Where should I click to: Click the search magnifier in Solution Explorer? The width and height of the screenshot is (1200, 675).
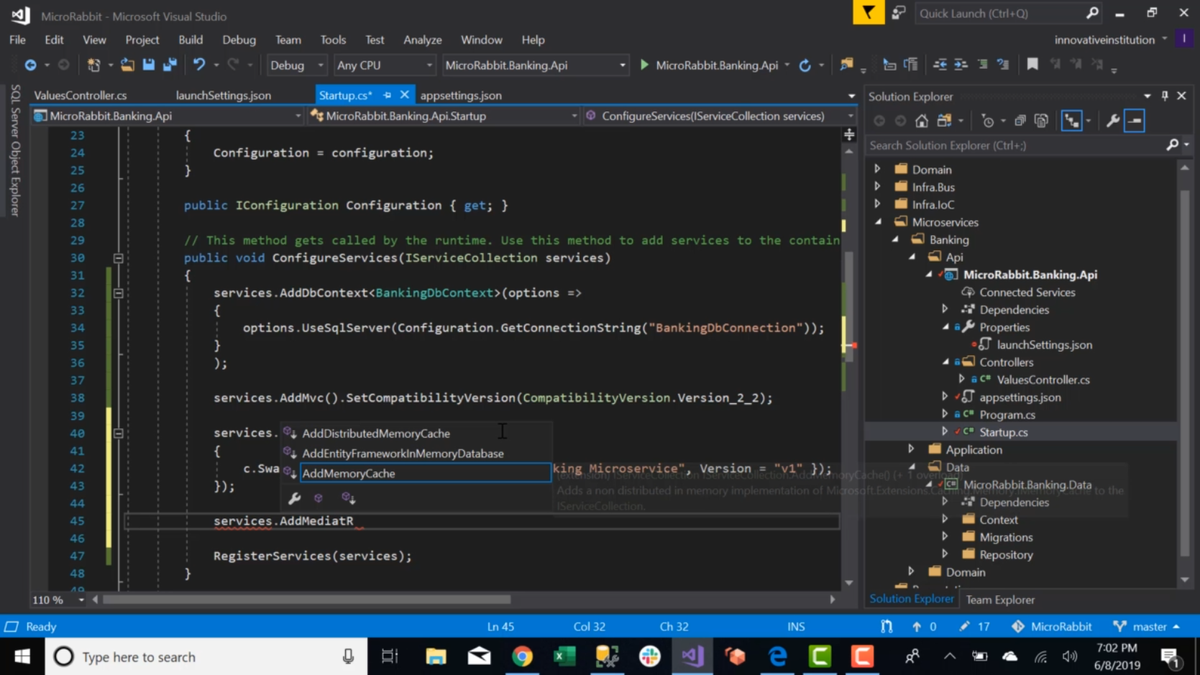coord(1173,145)
